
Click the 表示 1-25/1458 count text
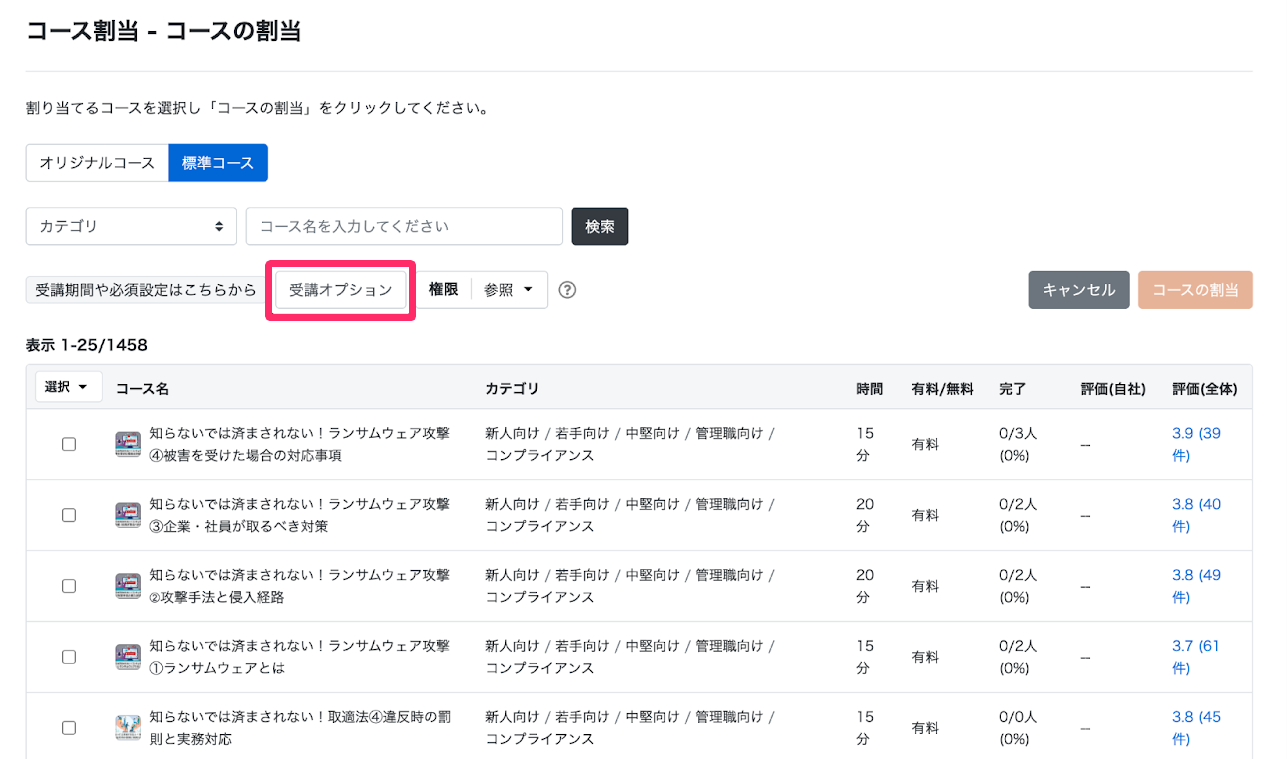tap(87, 345)
